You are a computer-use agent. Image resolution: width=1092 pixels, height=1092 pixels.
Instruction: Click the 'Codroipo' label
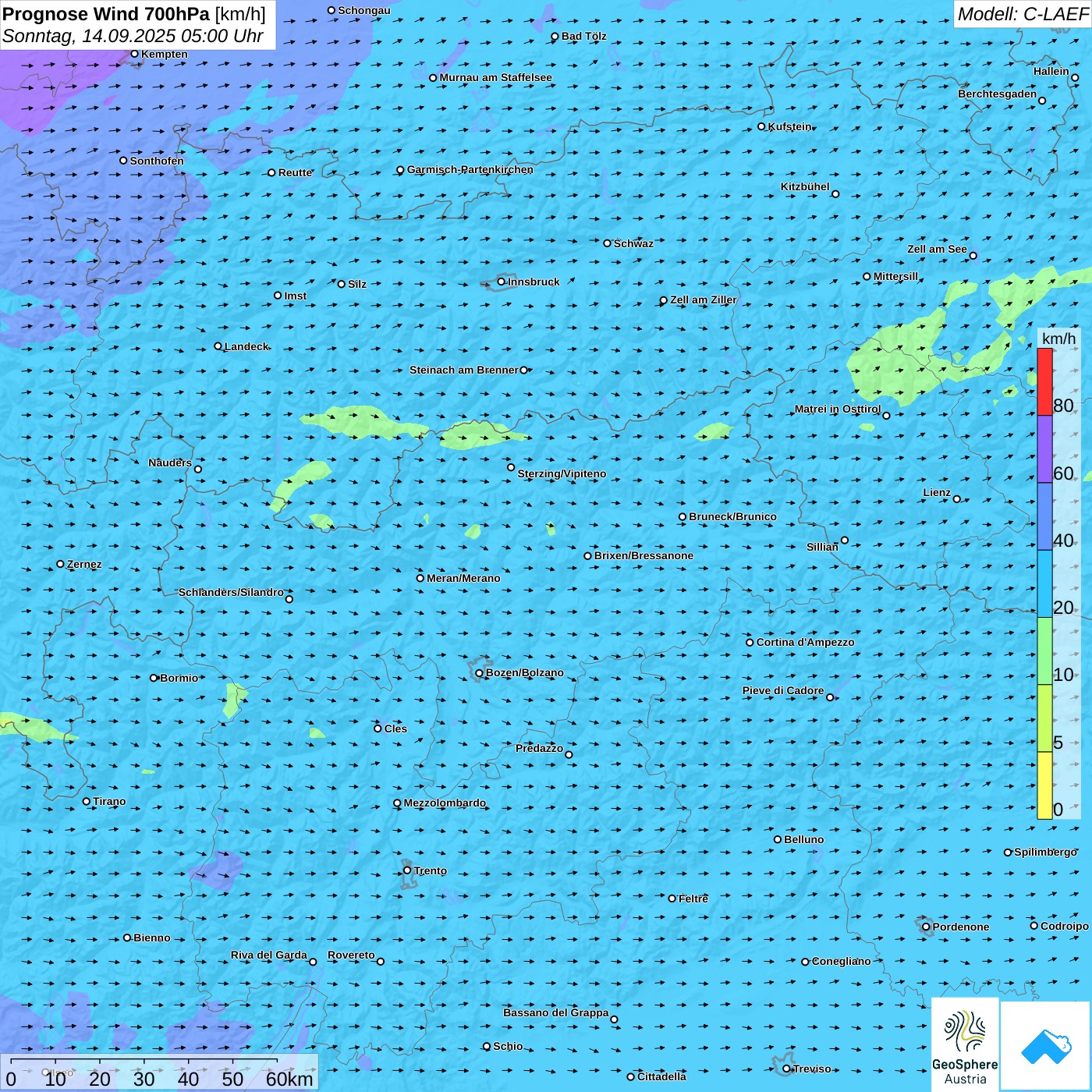tap(1065, 926)
